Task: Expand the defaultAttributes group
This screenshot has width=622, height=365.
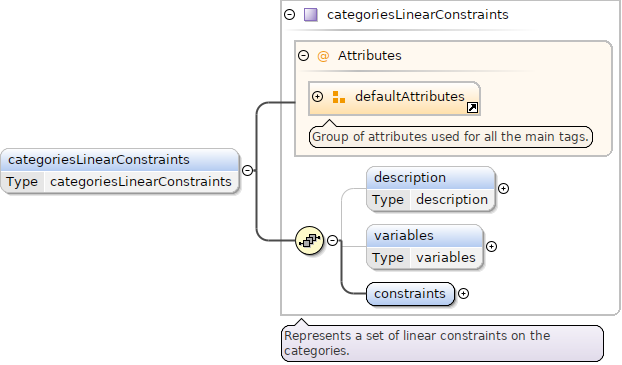Action: tap(317, 96)
